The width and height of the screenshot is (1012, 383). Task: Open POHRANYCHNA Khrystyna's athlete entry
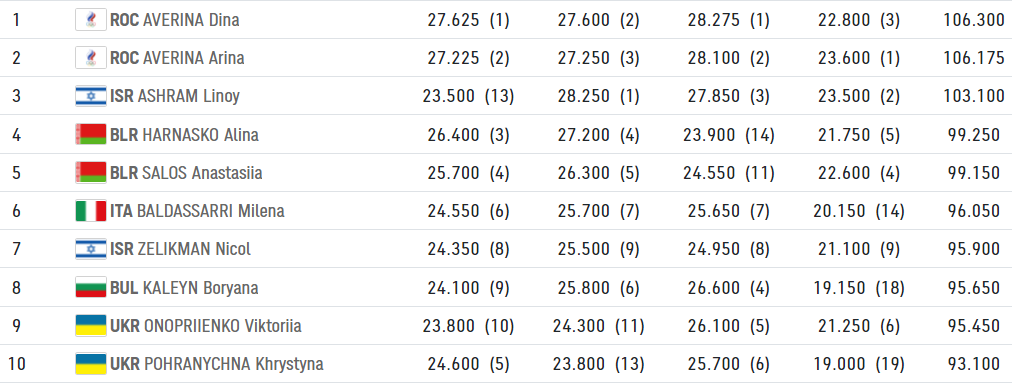coord(233,364)
